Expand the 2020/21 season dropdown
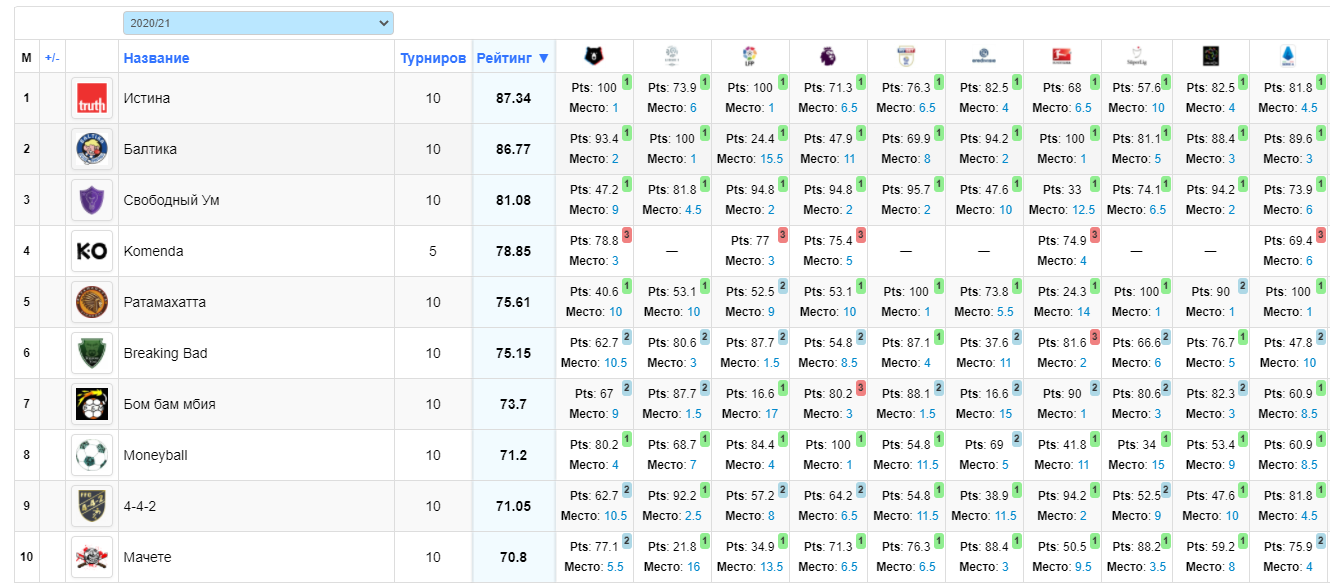Screen dimensions: 1330x583 [258, 23]
